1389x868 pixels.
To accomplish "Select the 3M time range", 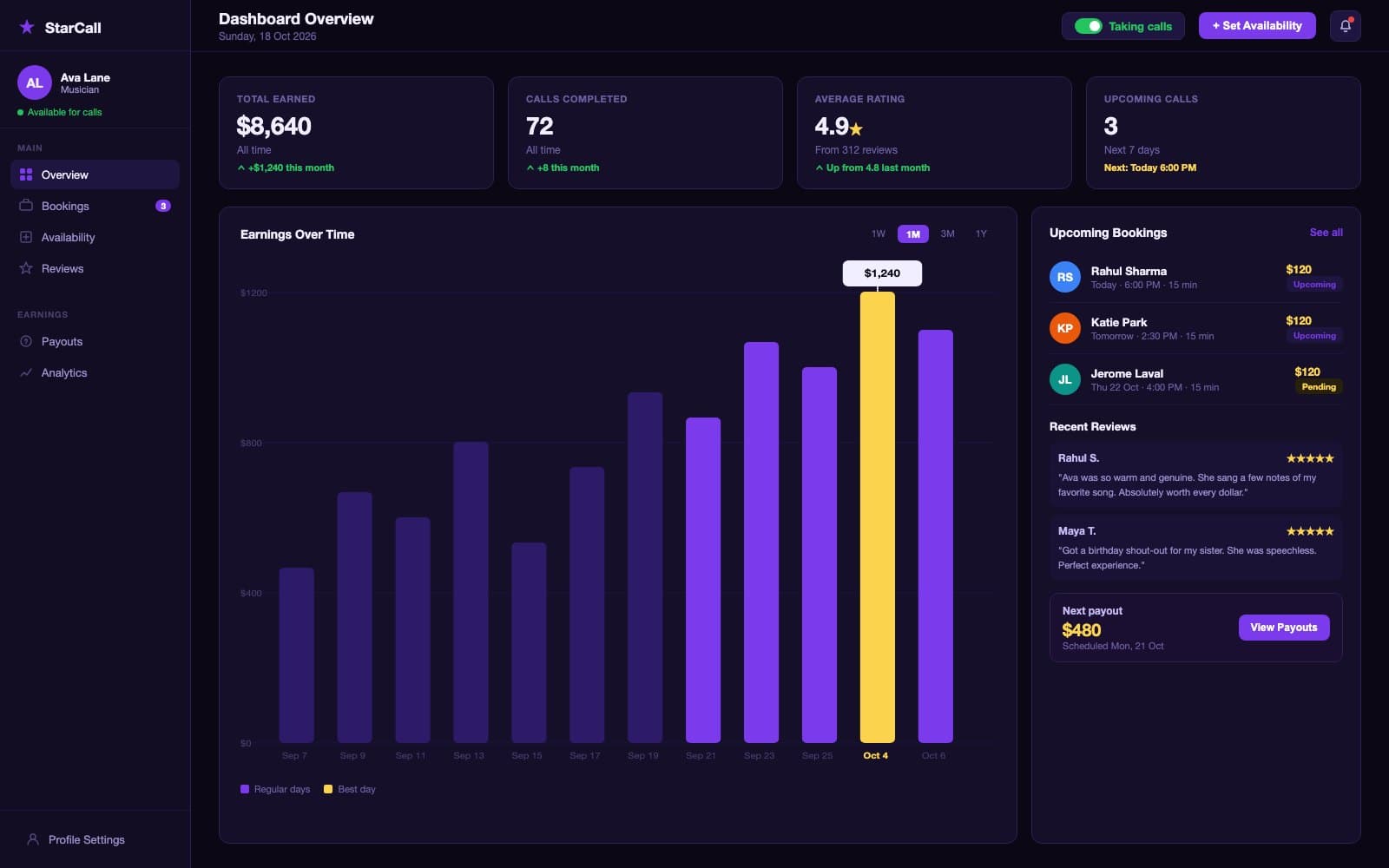I will coord(947,233).
